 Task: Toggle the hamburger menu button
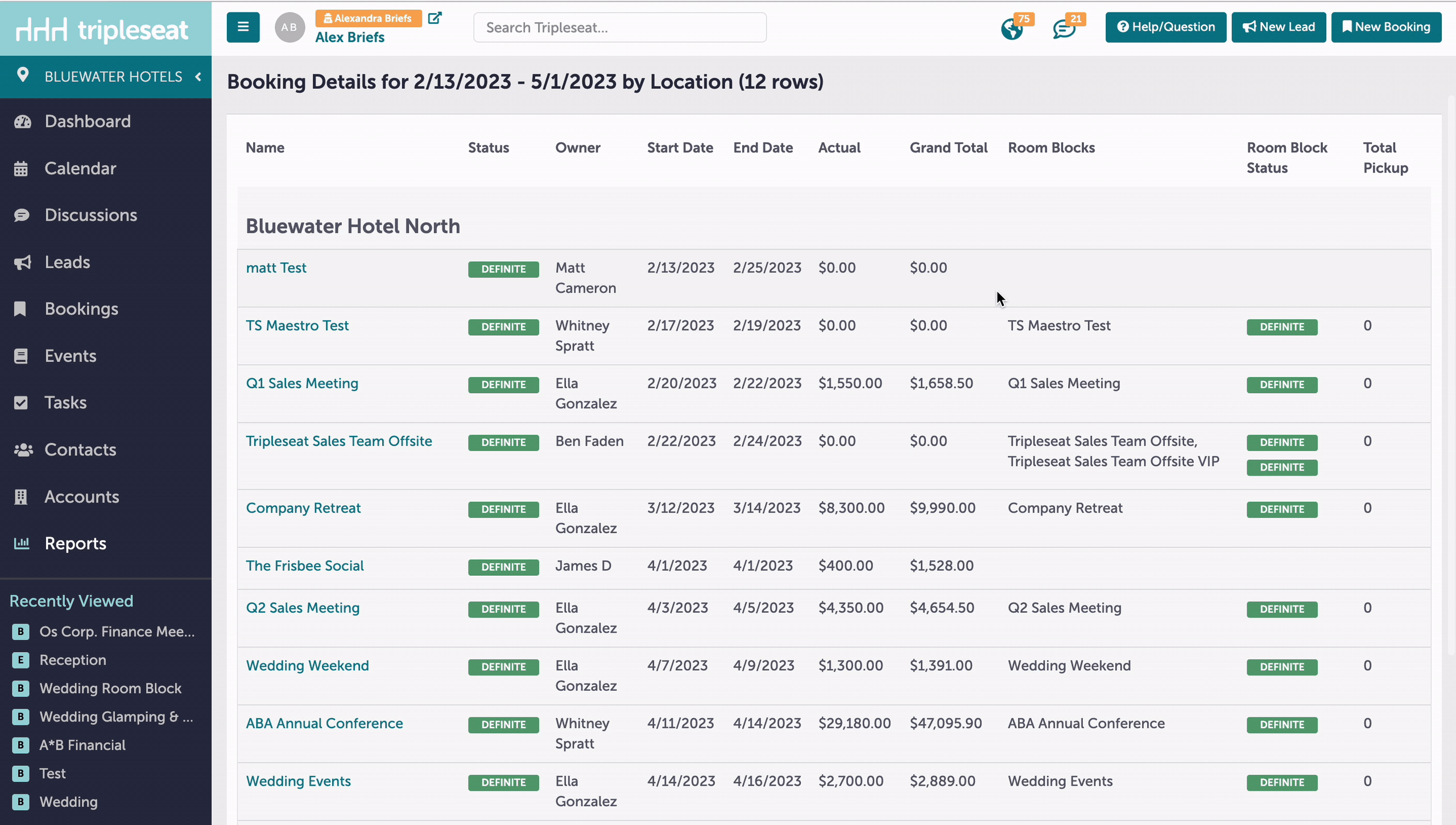(x=243, y=27)
